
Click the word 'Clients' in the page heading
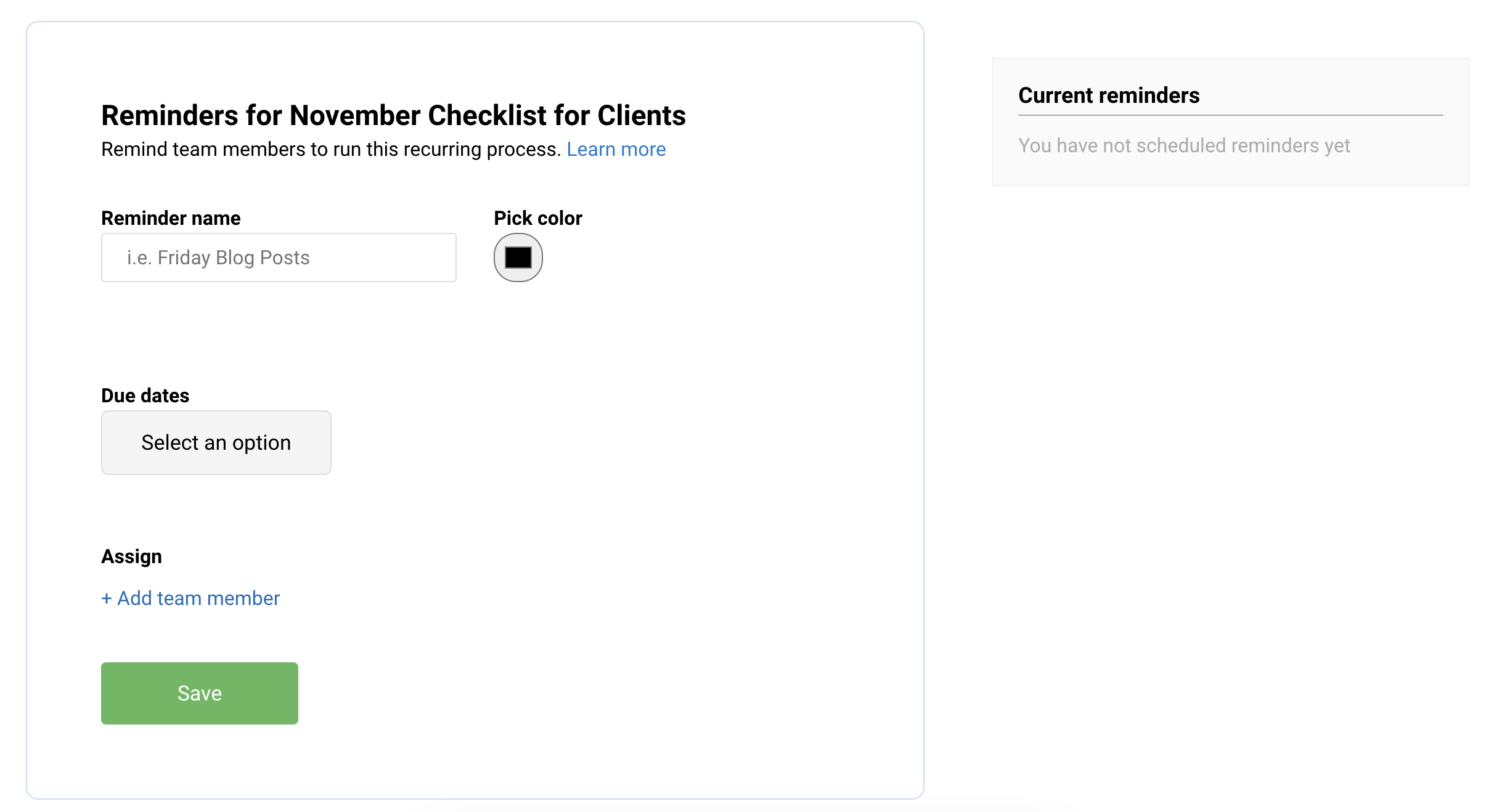point(642,115)
